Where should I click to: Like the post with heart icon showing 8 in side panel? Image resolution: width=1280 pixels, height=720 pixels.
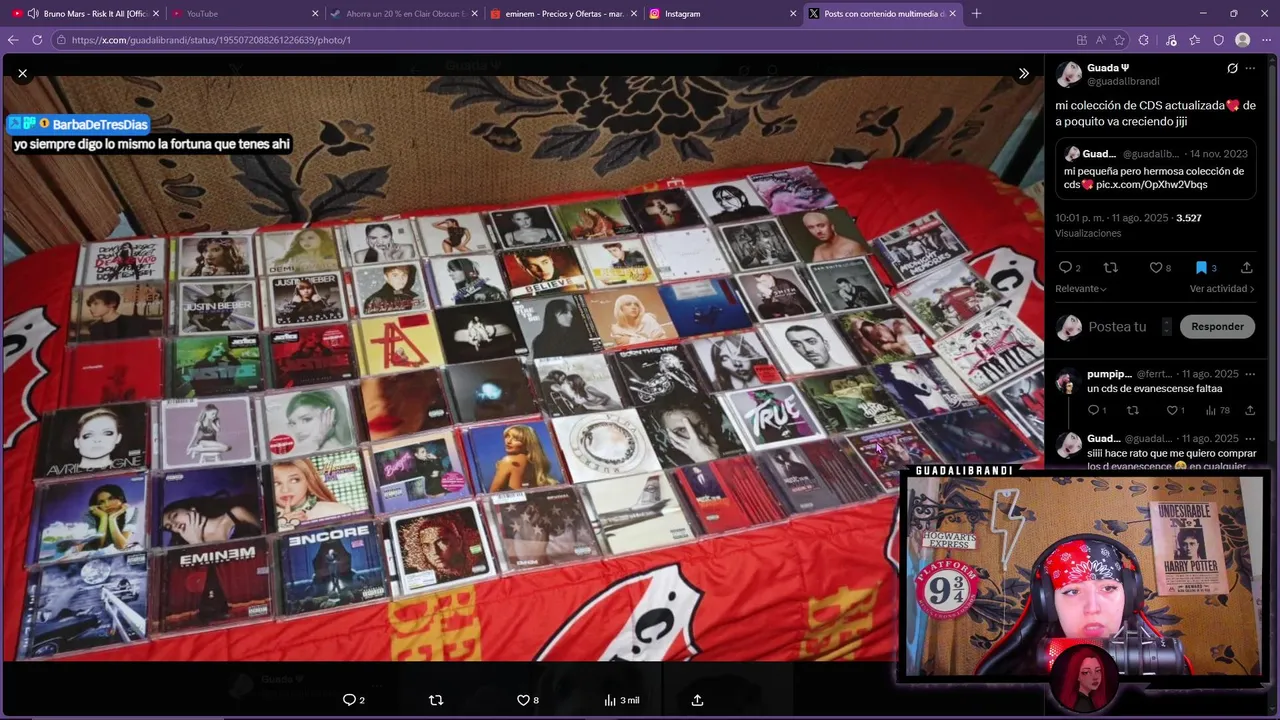point(1155,267)
